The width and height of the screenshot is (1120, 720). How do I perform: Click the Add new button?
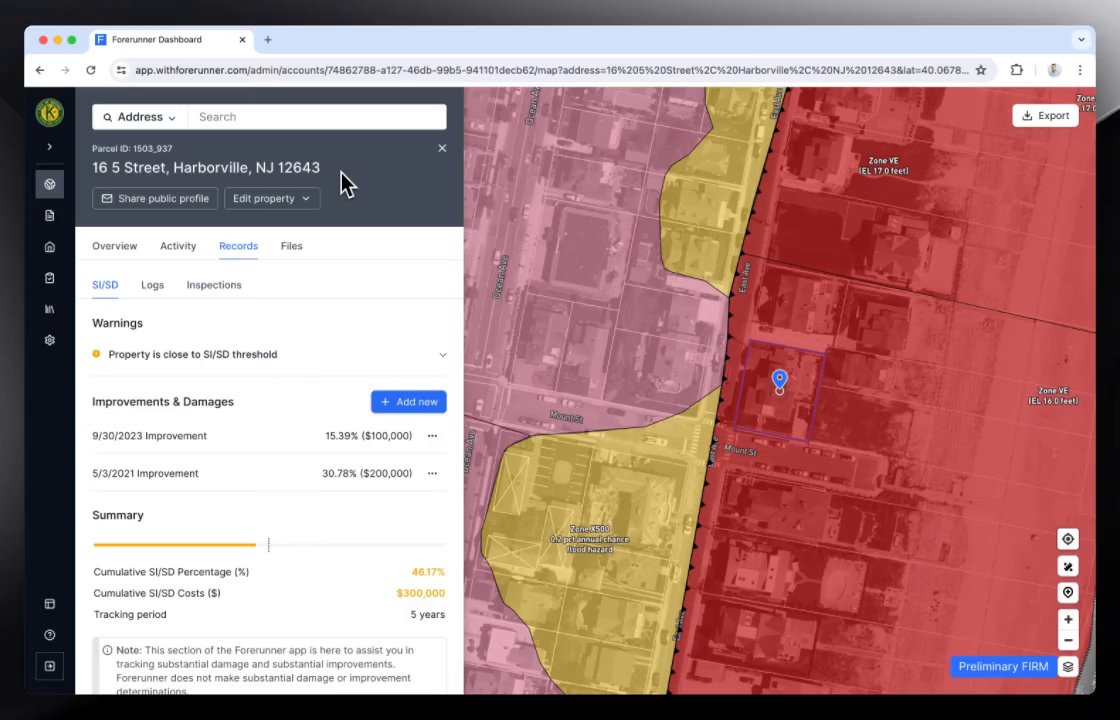tap(408, 402)
